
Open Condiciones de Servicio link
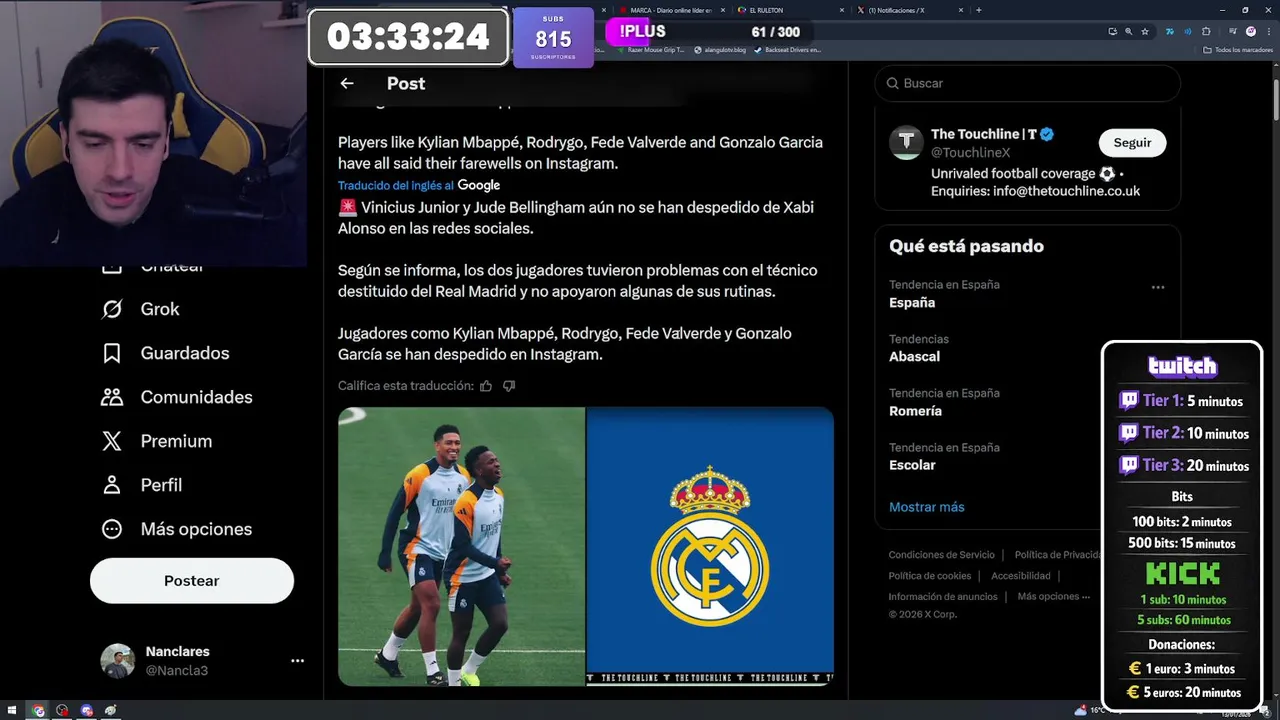click(942, 555)
